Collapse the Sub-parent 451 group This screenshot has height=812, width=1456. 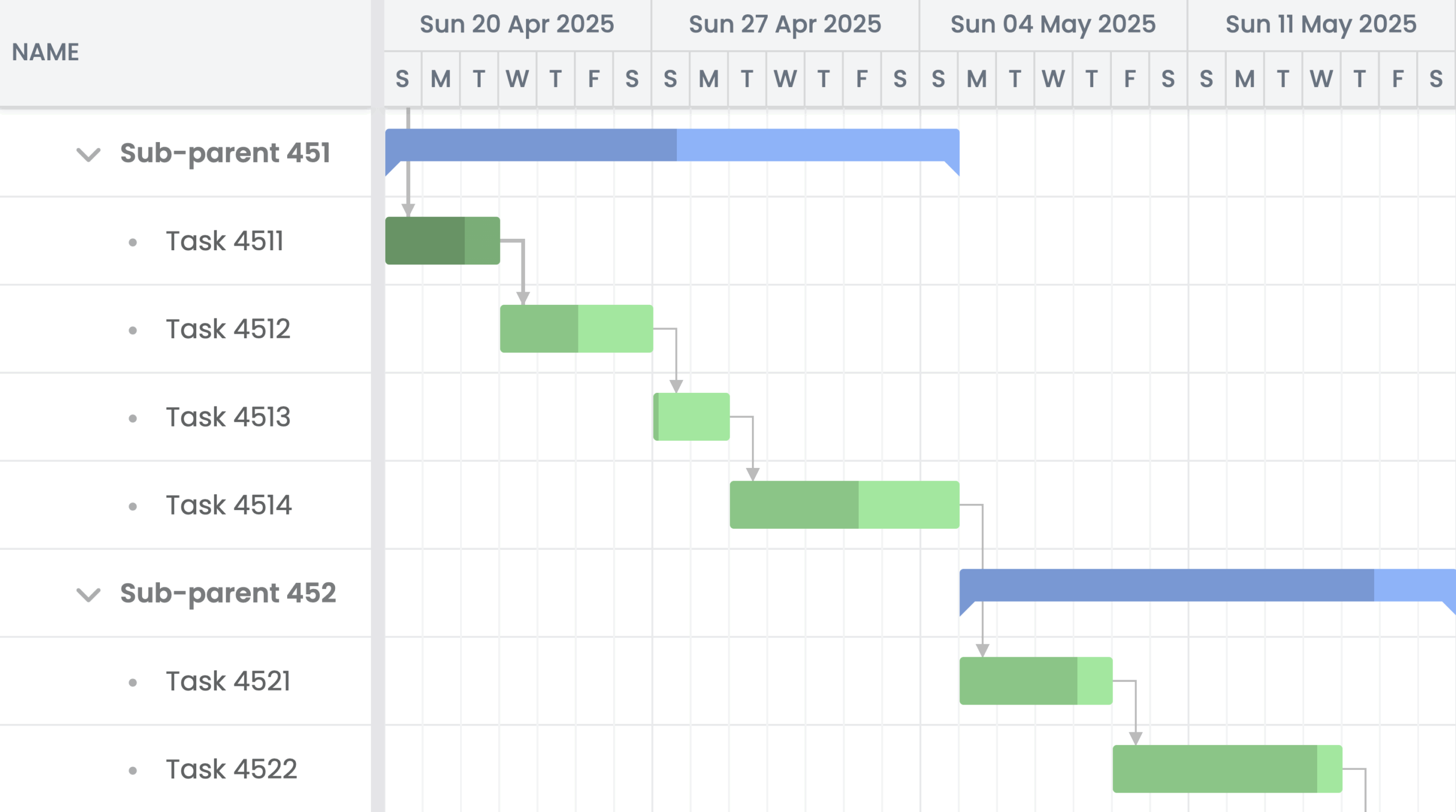click(x=88, y=154)
